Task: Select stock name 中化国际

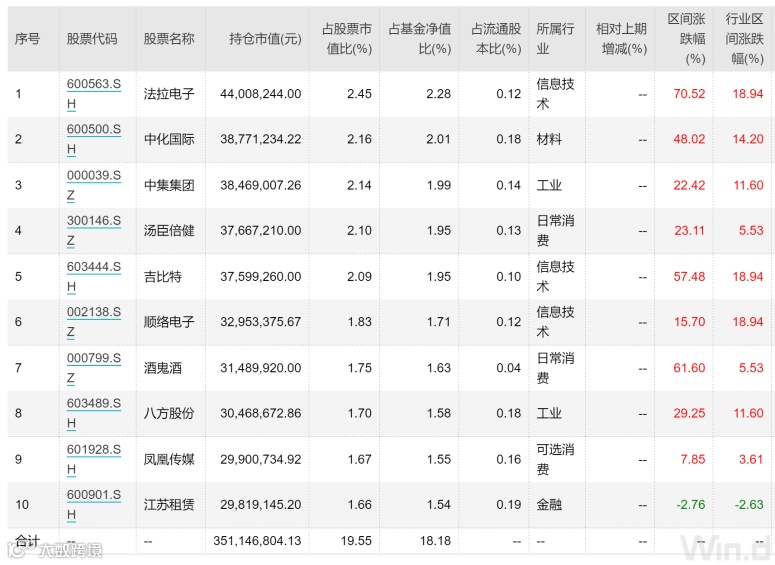Action: 169,139
